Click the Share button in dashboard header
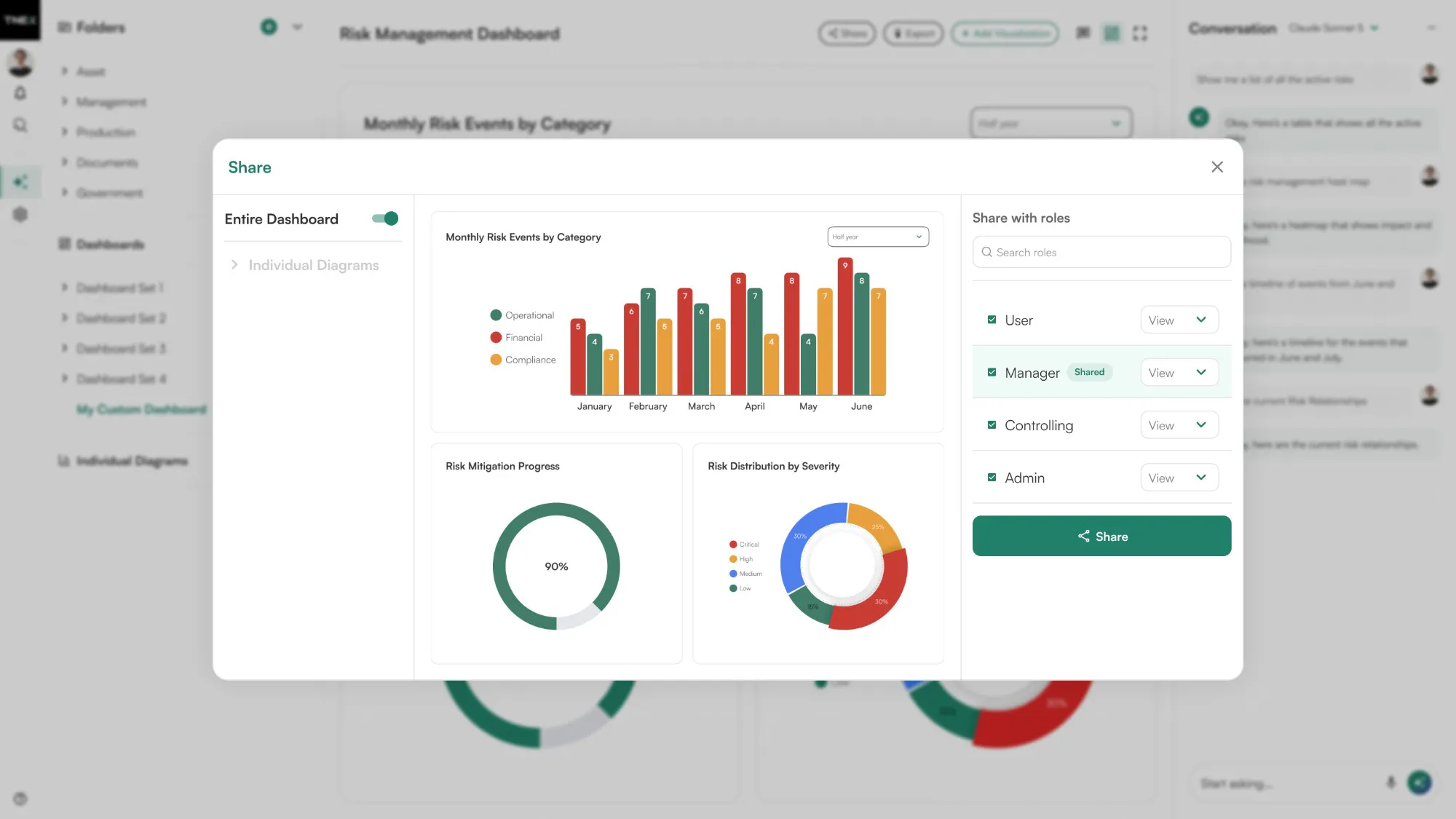This screenshot has width=1456, height=819. pyautogui.click(x=847, y=33)
